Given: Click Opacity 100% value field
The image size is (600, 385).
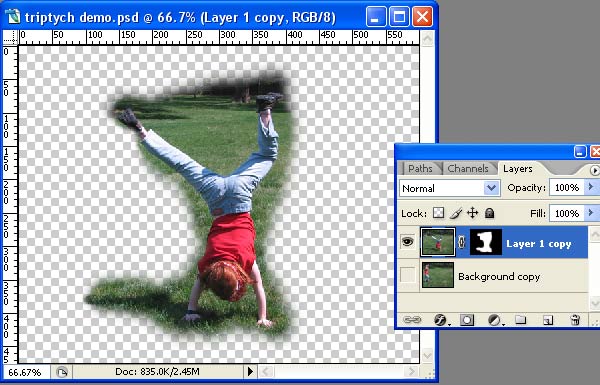Looking at the screenshot, I should click(567, 188).
